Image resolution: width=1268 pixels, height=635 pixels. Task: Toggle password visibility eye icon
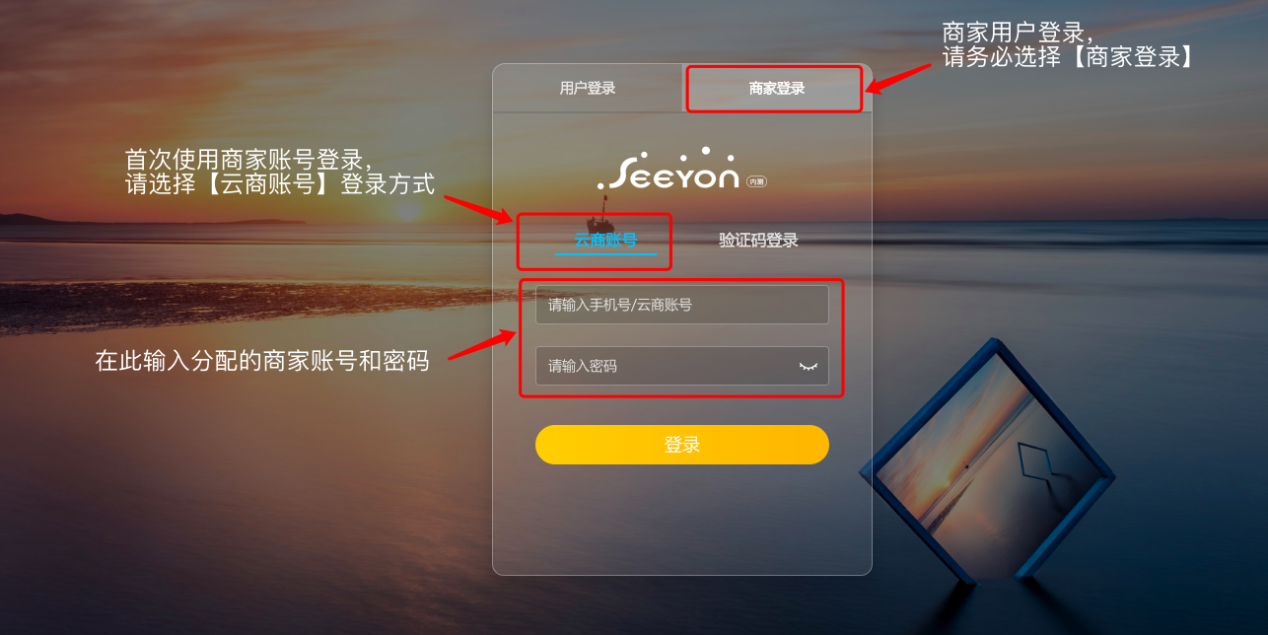tap(808, 367)
